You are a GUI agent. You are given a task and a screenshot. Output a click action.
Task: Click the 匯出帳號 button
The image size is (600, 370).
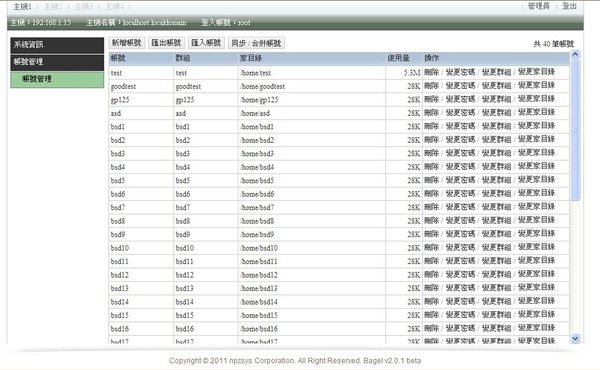point(166,43)
